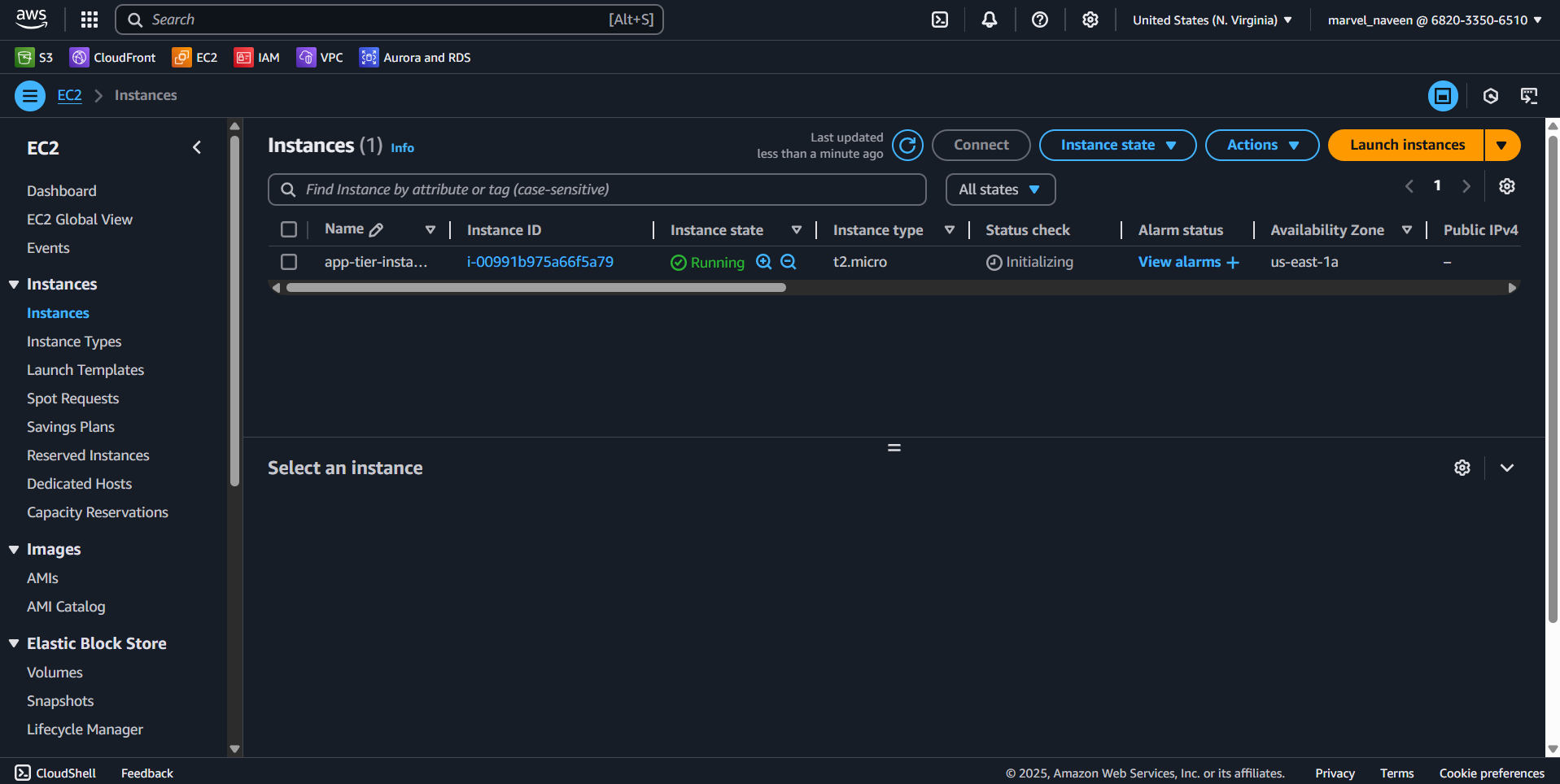
Task: Collapse the Images sidebar section
Action: tap(14, 549)
